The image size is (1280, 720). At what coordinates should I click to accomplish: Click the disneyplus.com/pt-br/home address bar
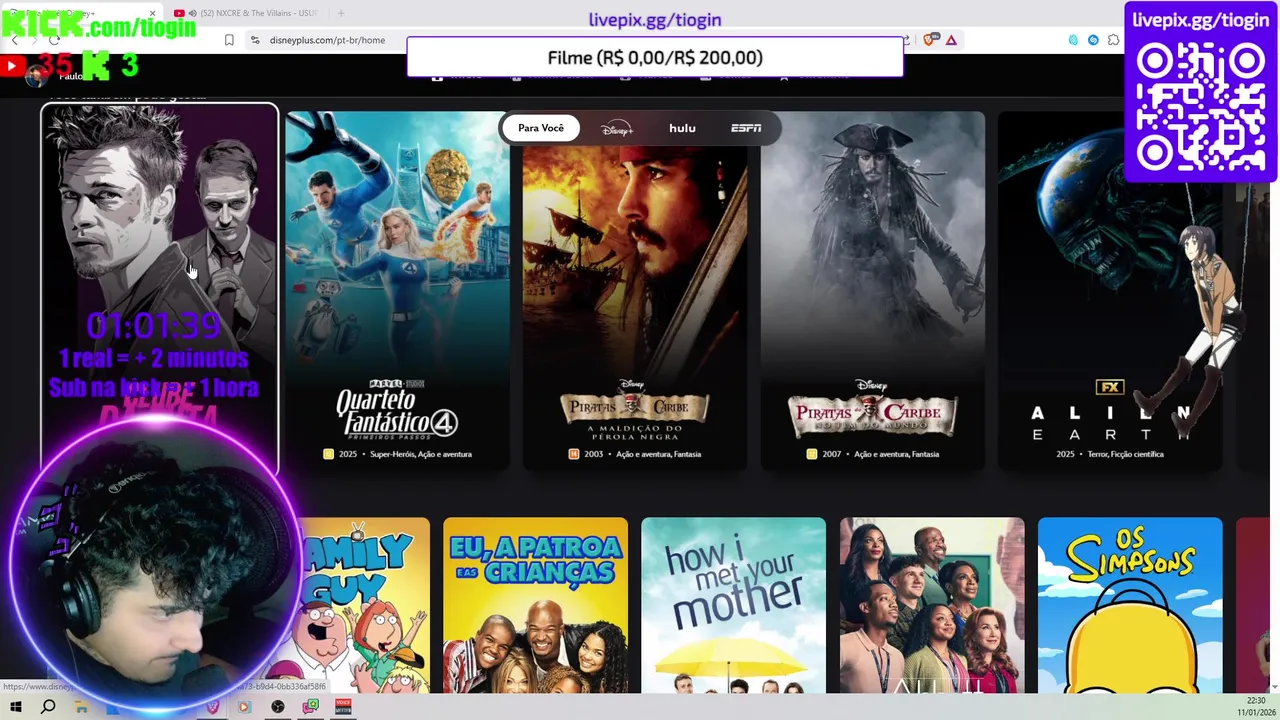(327, 40)
